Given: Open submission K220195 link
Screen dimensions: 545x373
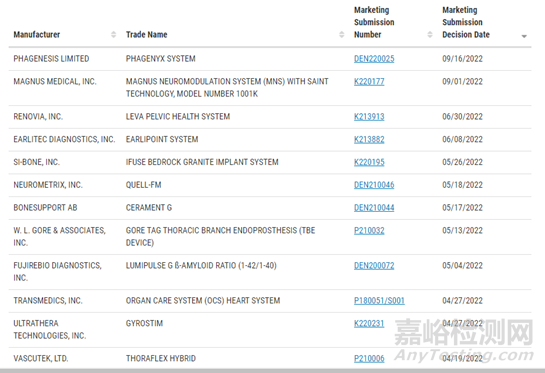Looking at the screenshot, I should [369, 162].
